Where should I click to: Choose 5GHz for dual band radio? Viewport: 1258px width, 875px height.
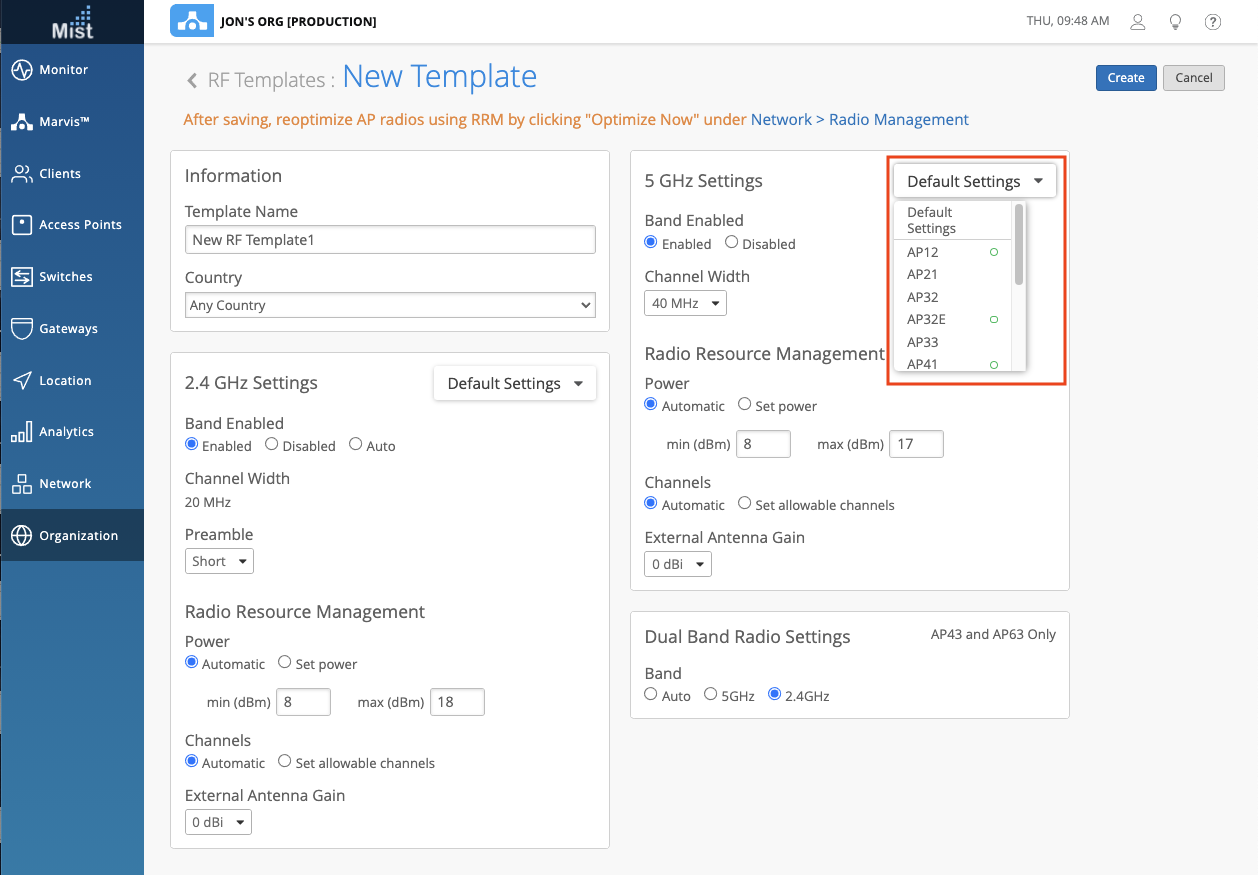(711, 695)
